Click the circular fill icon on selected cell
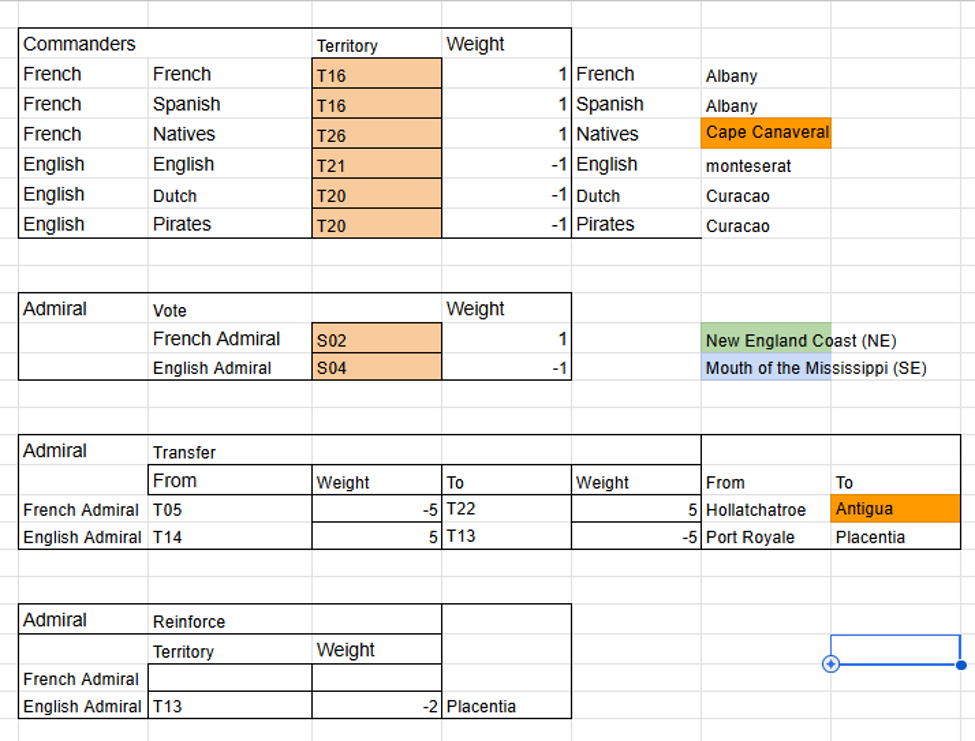 point(831,664)
